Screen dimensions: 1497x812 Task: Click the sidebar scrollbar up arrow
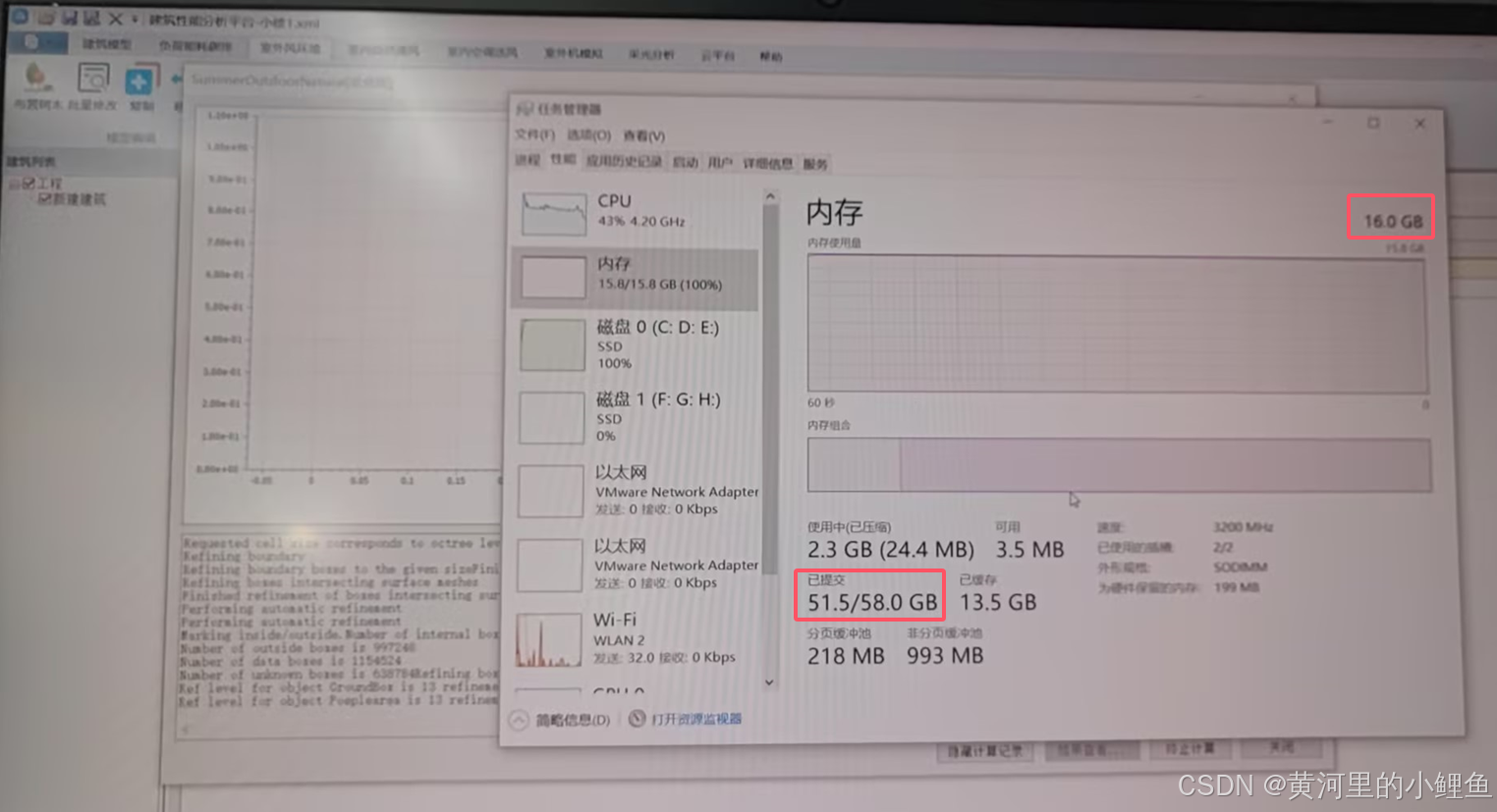point(770,197)
